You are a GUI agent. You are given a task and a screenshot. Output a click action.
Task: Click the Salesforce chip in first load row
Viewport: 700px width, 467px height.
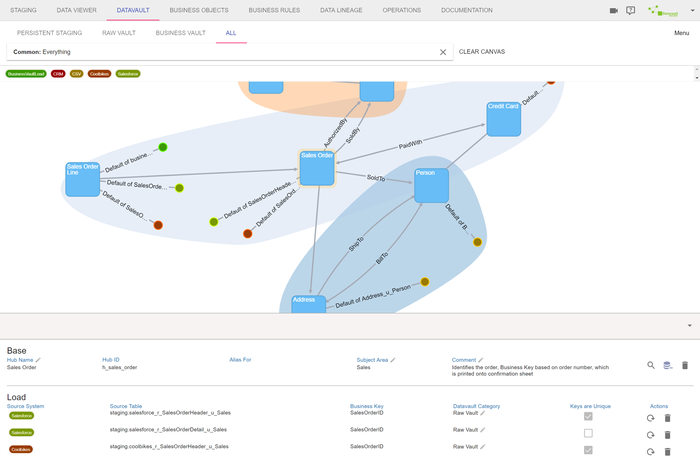pos(21,416)
